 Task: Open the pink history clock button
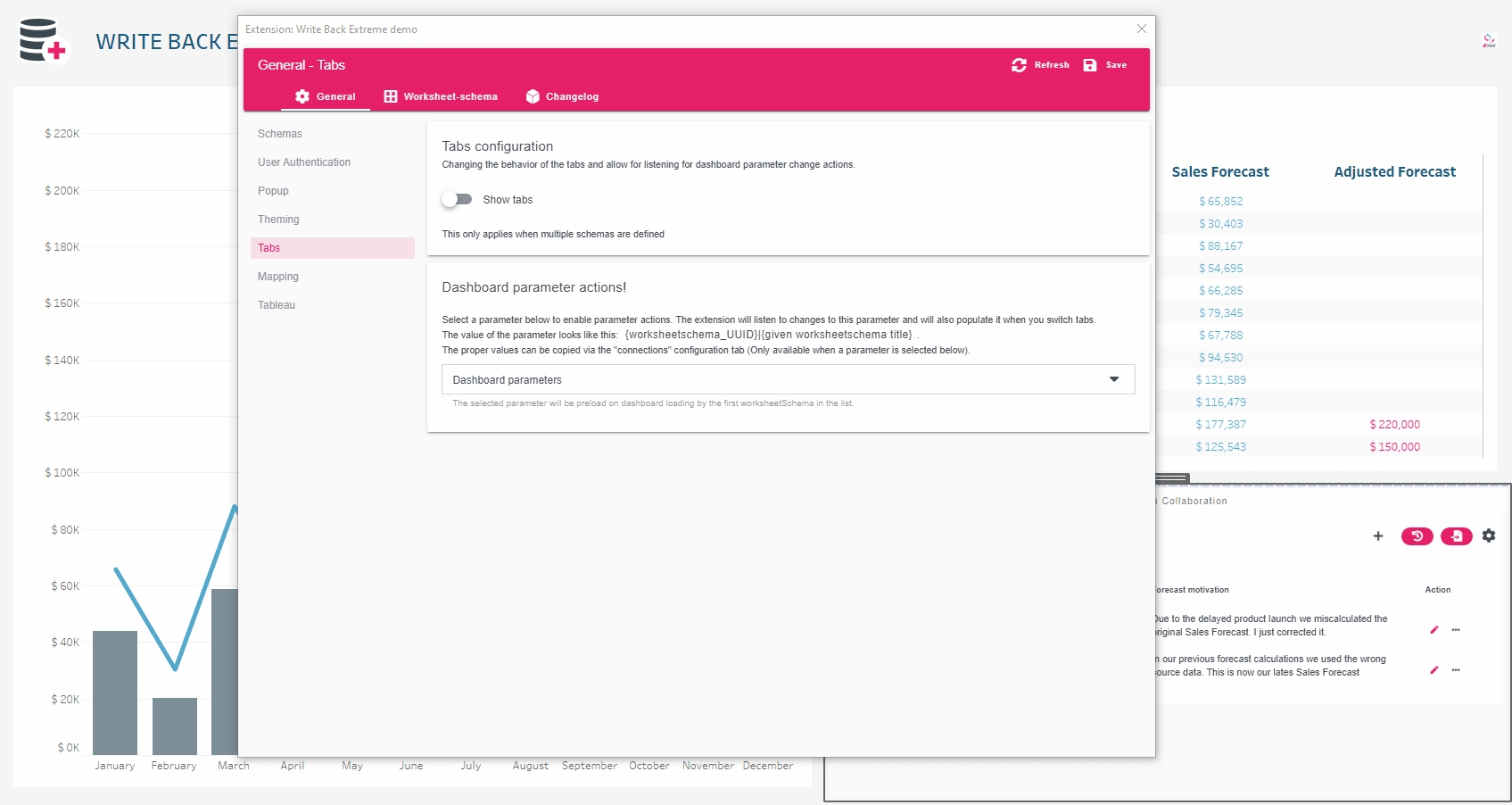pos(1417,536)
